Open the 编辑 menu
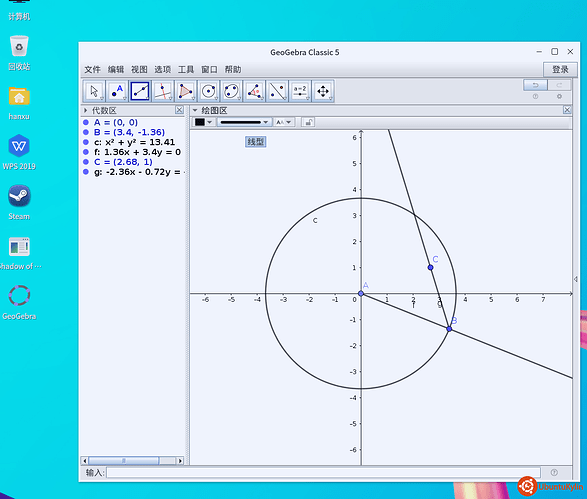The height and width of the screenshot is (499, 587). click(x=116, y=70)
